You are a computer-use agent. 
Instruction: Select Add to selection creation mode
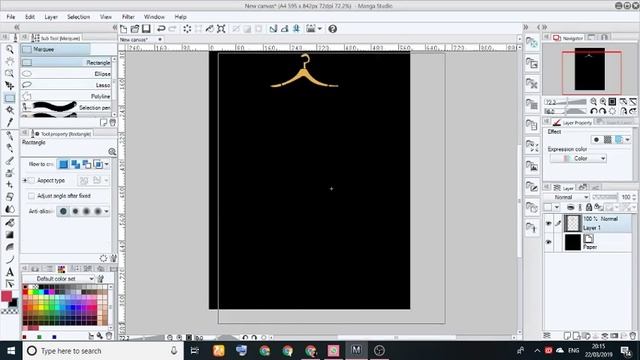[75, 164]
